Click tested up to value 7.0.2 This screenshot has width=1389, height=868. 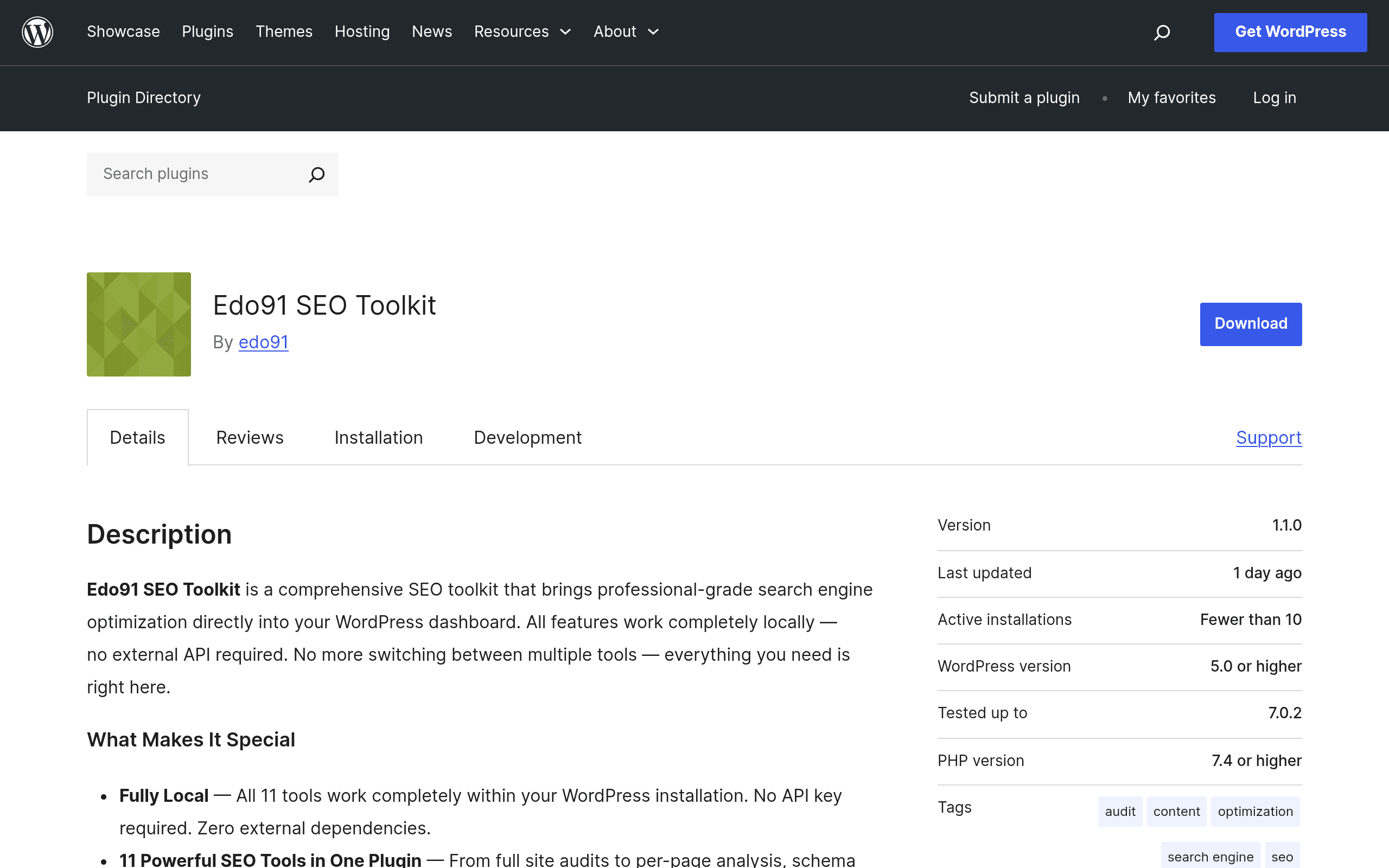tap(1285, 712)
